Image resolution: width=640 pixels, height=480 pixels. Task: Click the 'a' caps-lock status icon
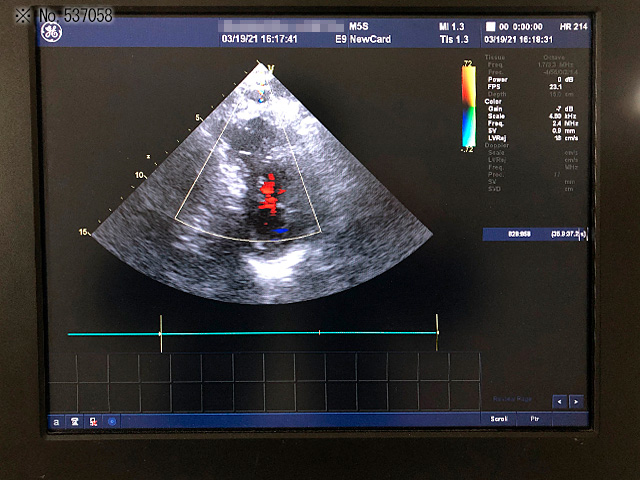(56, 422)
